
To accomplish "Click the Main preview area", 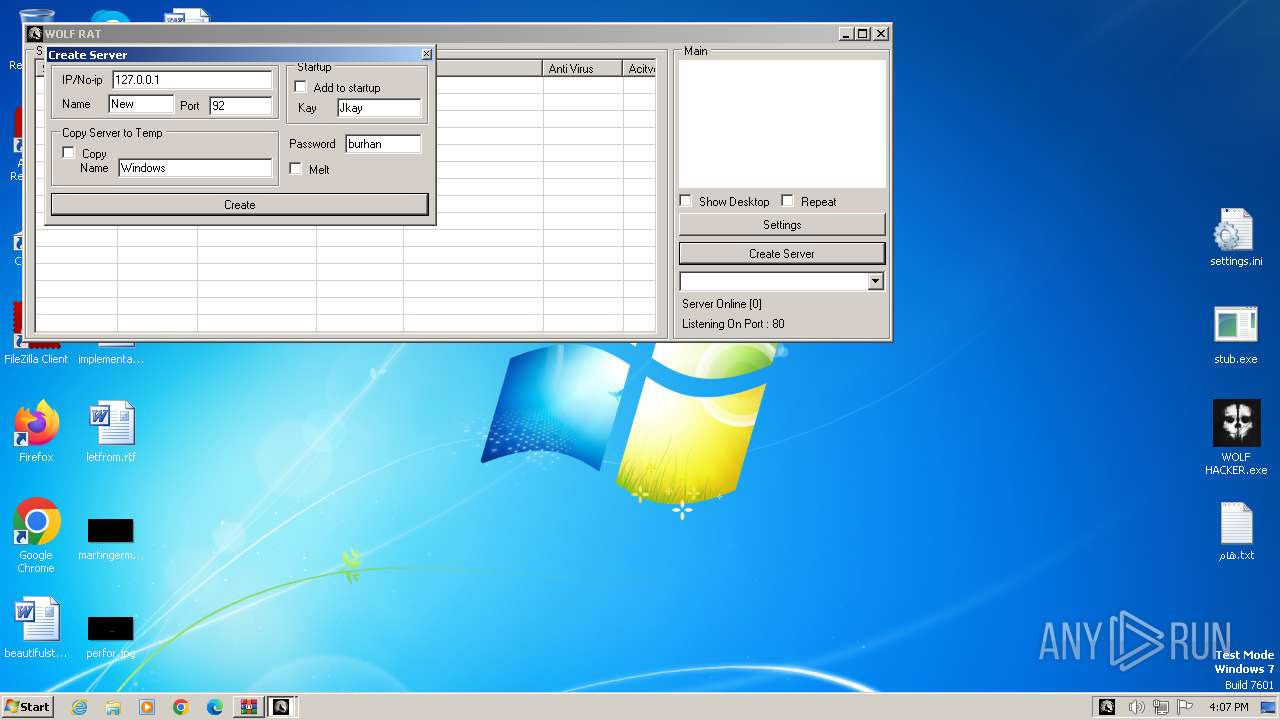I will click(x=782, y=124).
